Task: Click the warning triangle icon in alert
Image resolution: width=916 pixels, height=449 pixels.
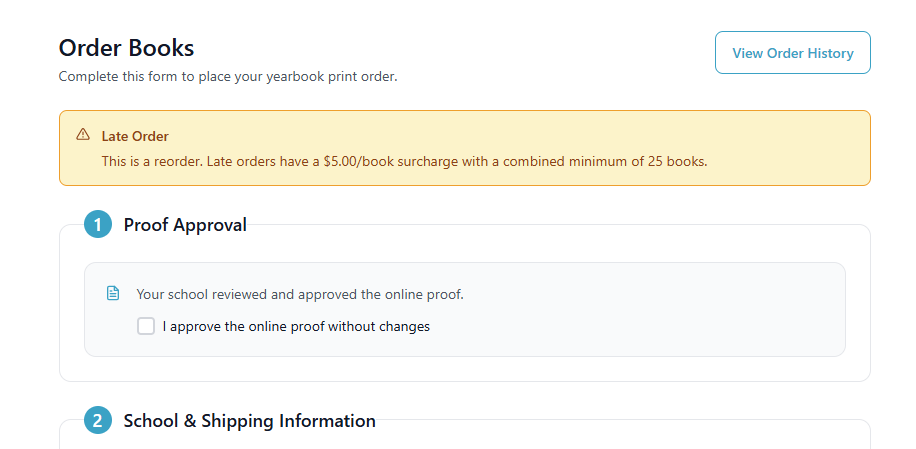Action: [x=83, y=135]
